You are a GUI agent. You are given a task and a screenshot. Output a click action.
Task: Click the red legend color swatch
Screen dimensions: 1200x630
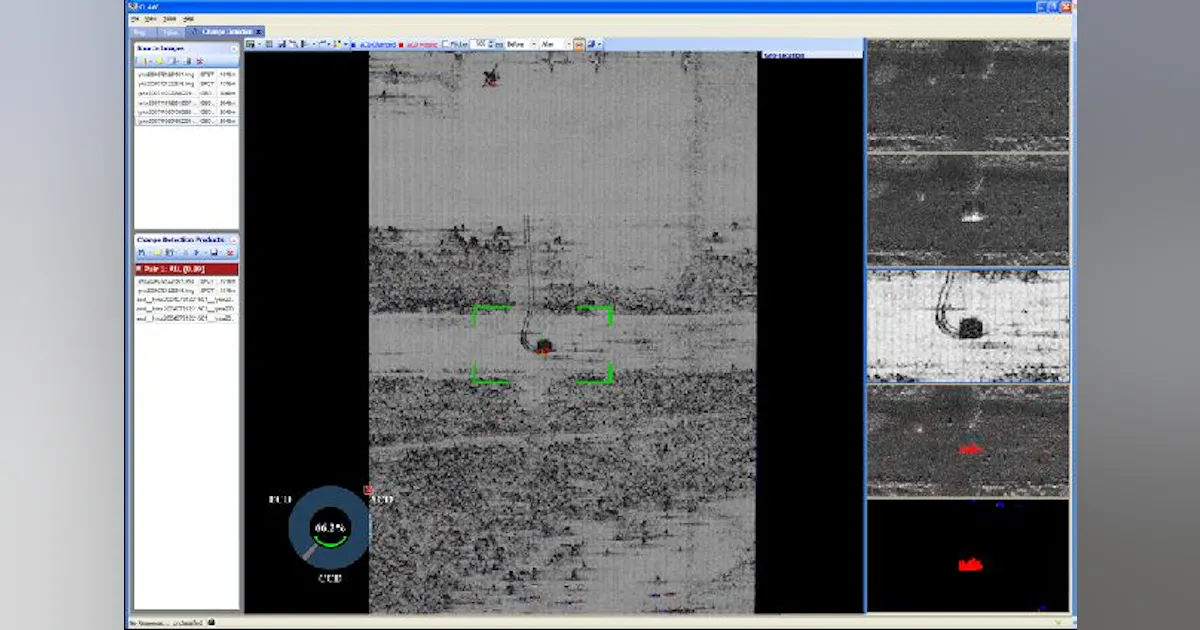(x=401, y=45)
